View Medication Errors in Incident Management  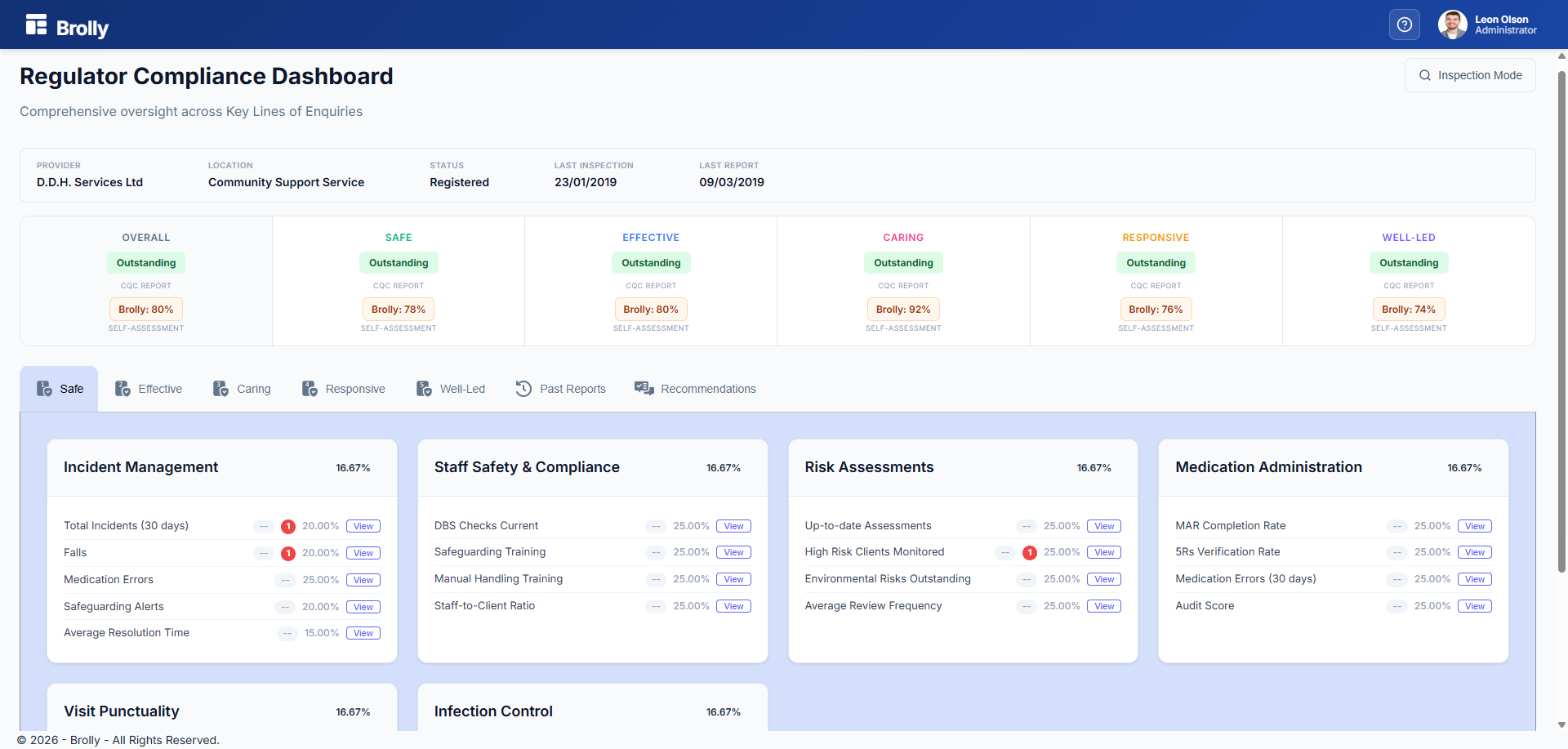(x=363, y=580)
